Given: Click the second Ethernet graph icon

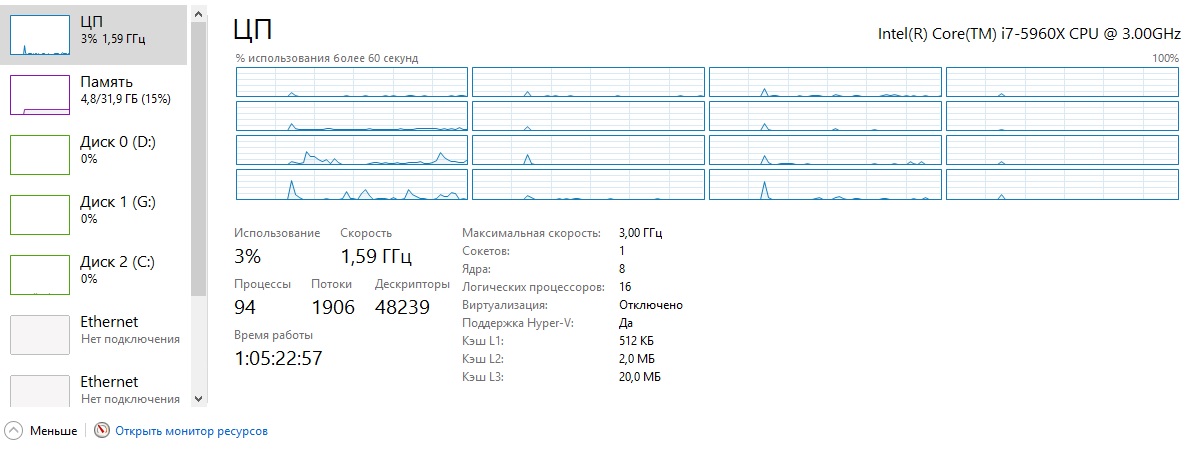Looking at the screenshot, I should tap(40, 392).
